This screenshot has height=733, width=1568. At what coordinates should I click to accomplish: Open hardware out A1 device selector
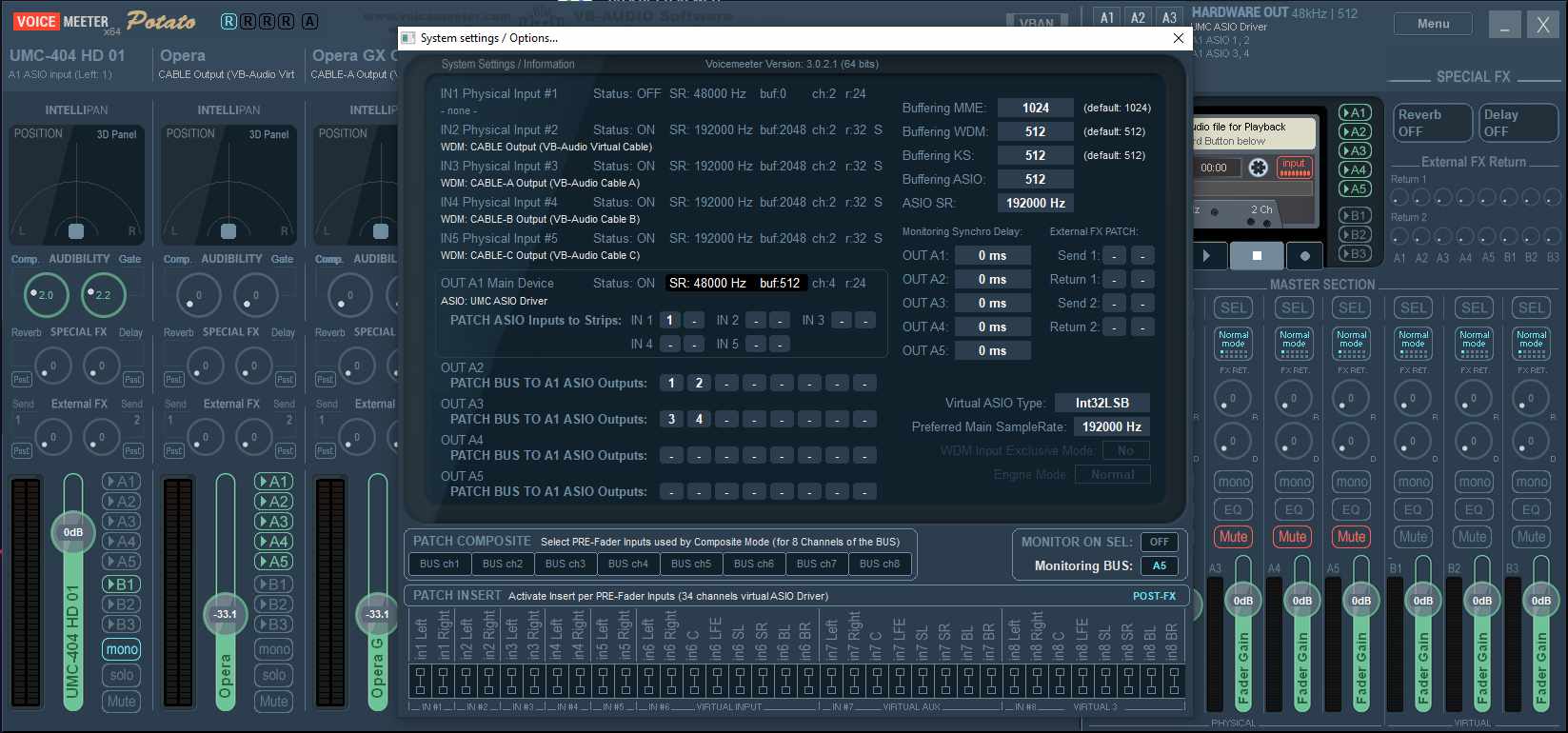pyautogui.click(x=1107, y=17)
